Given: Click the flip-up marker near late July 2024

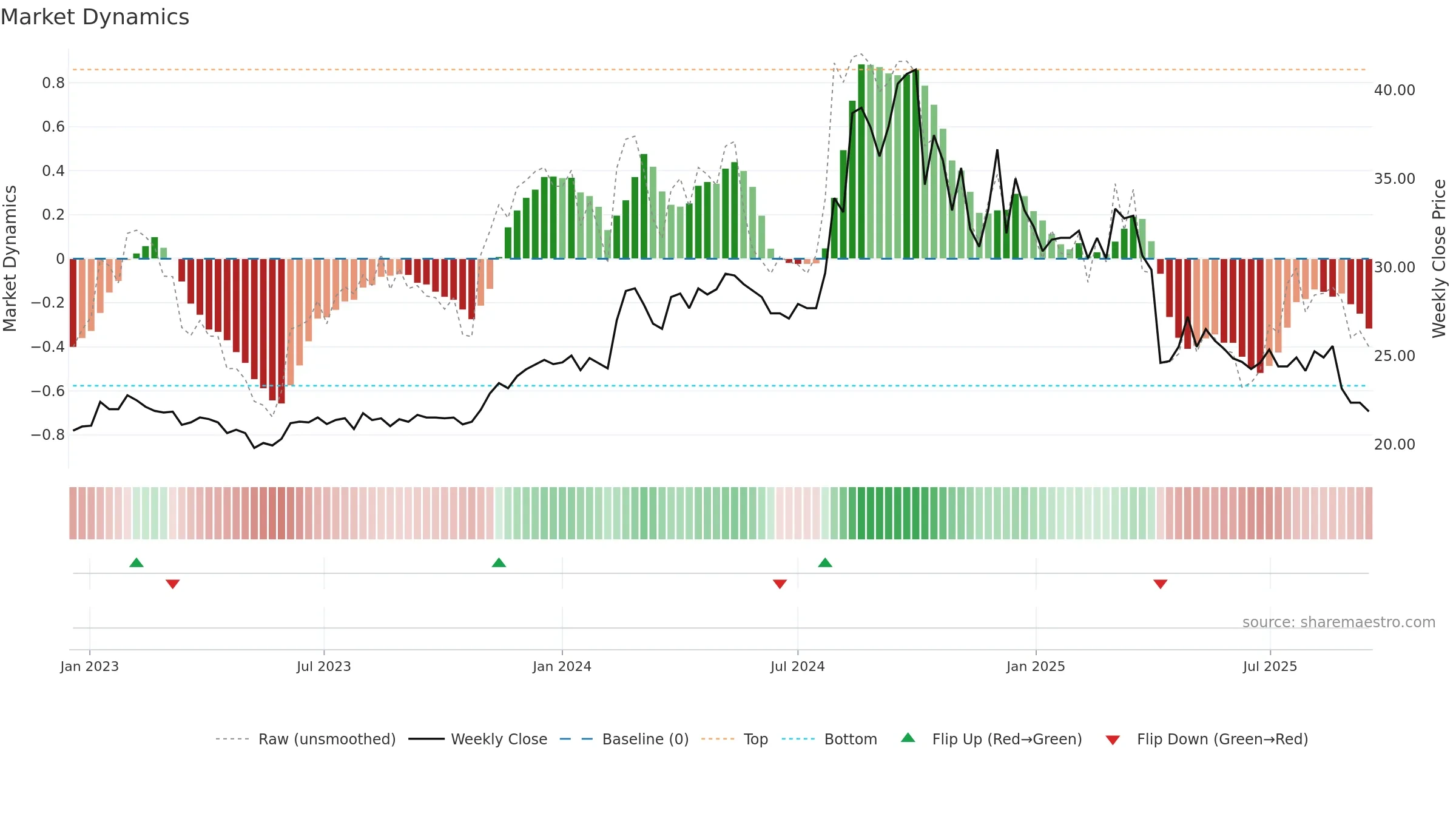Looking at the screenshot, I should [x=825, y=562].
